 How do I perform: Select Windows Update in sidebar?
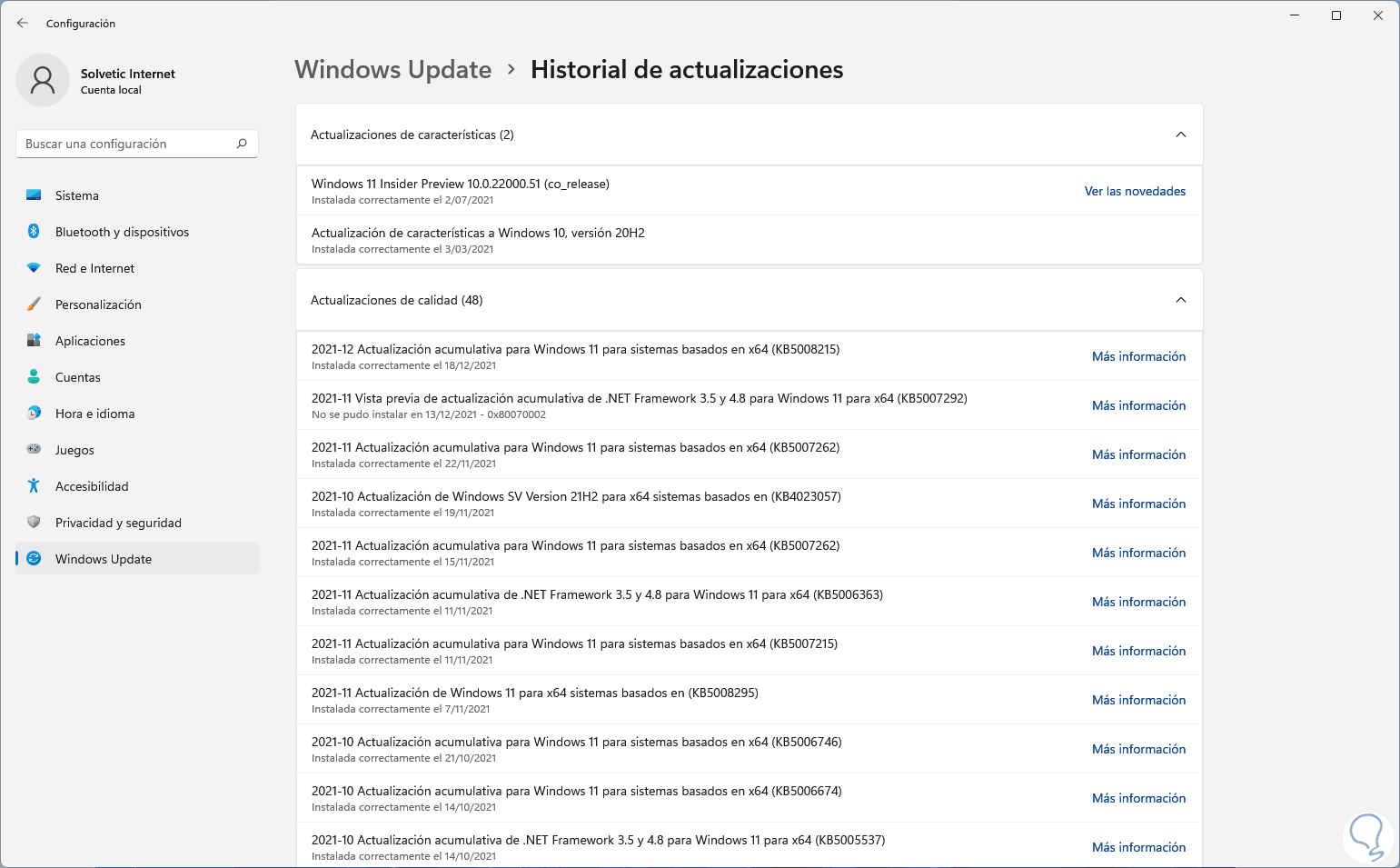(137, 559)
